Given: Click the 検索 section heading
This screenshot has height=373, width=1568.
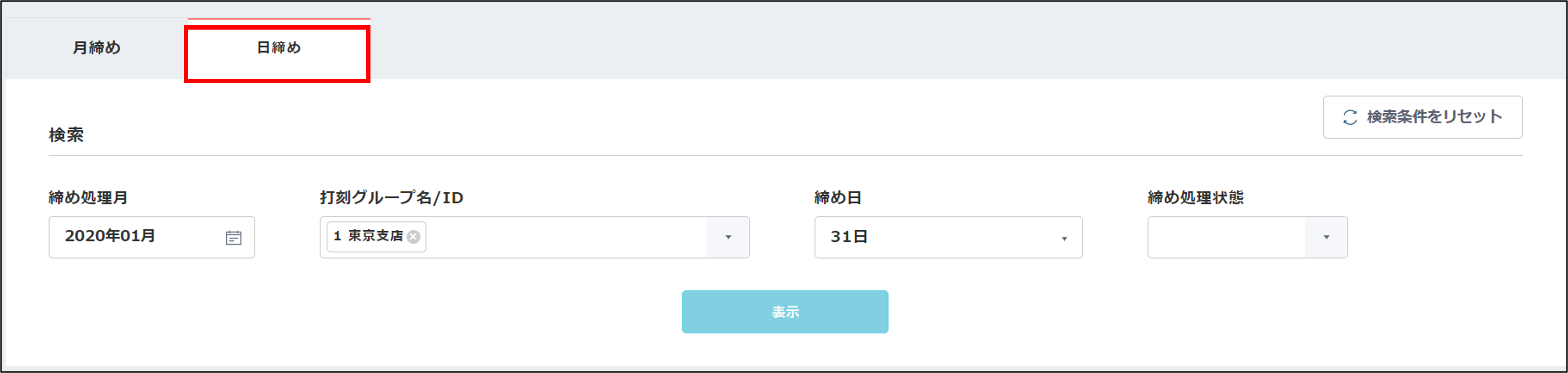Looking at the screenshot, I should (x=67, y=134).
